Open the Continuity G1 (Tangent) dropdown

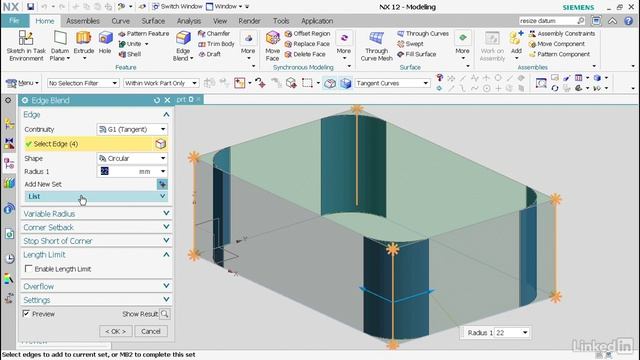pos(132,129)
